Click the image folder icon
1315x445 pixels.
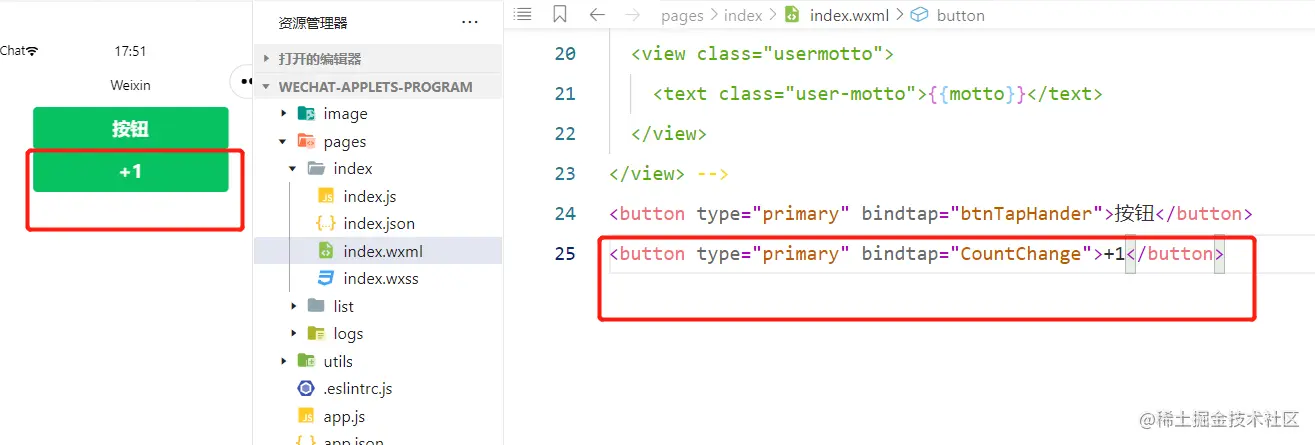coord(306,114)
